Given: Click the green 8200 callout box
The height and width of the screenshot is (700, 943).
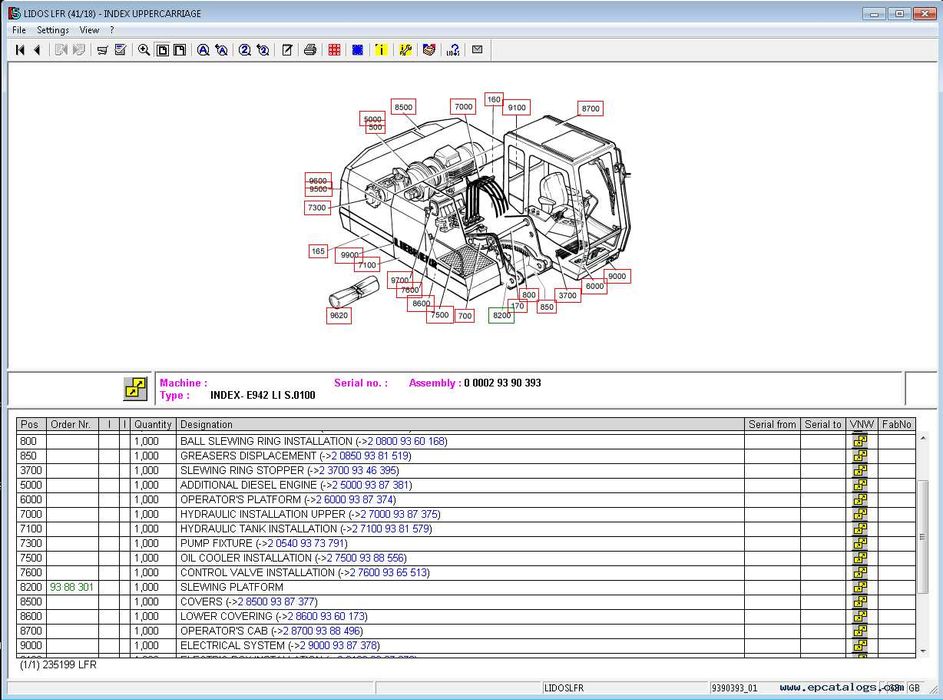Looking at the screenshot, I should point(501,315).
